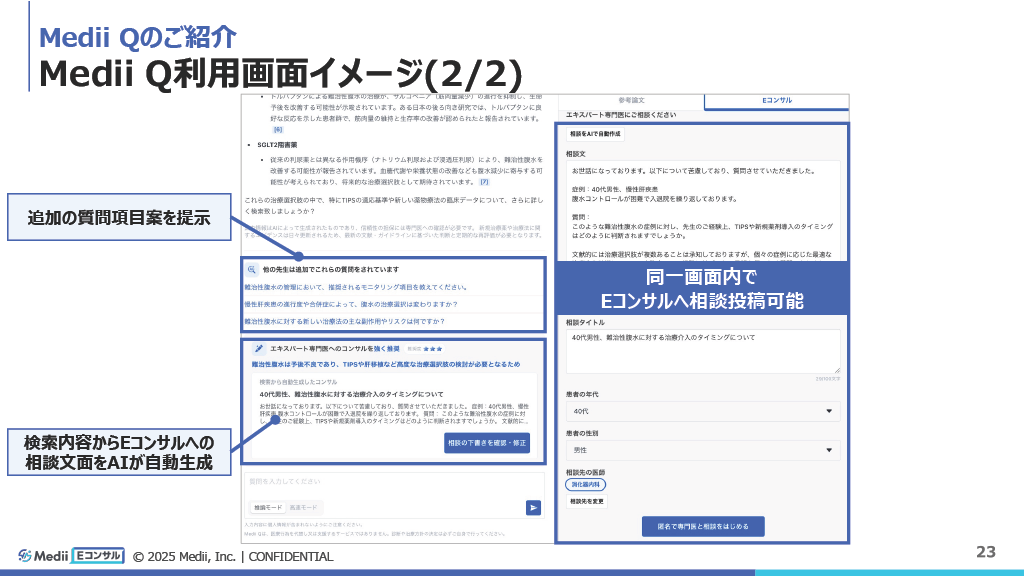Open the citation link [7] in the text
The image size is (1024, 576).
(x=485, y=183)
